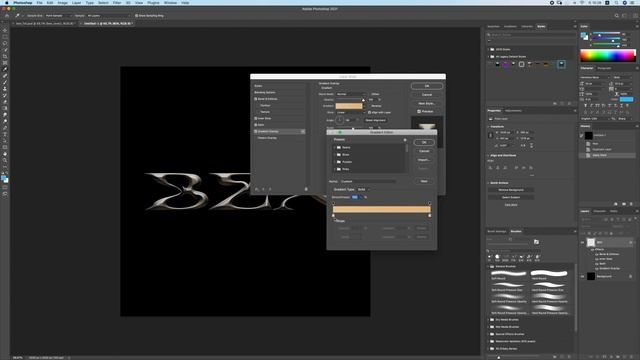Open the gradient Style dropdown
This screenshot has width=640, height=360.
(350, 112)
